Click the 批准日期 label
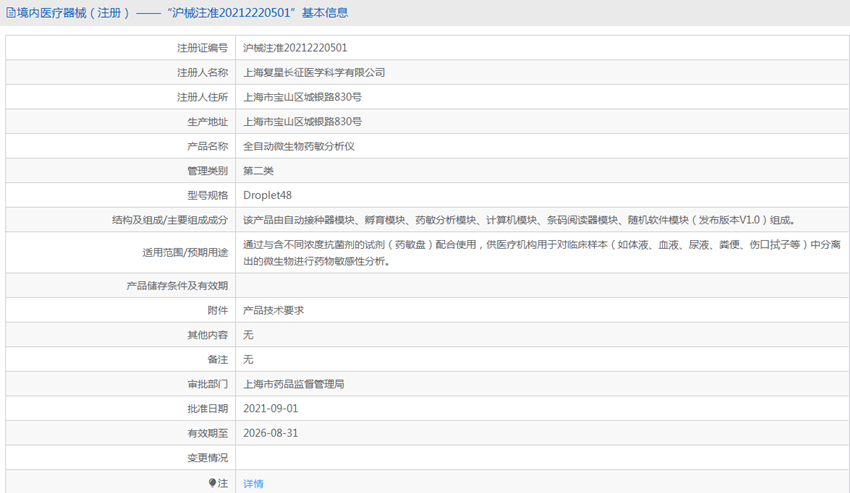The image size is (850, 493). pos(208,408)
